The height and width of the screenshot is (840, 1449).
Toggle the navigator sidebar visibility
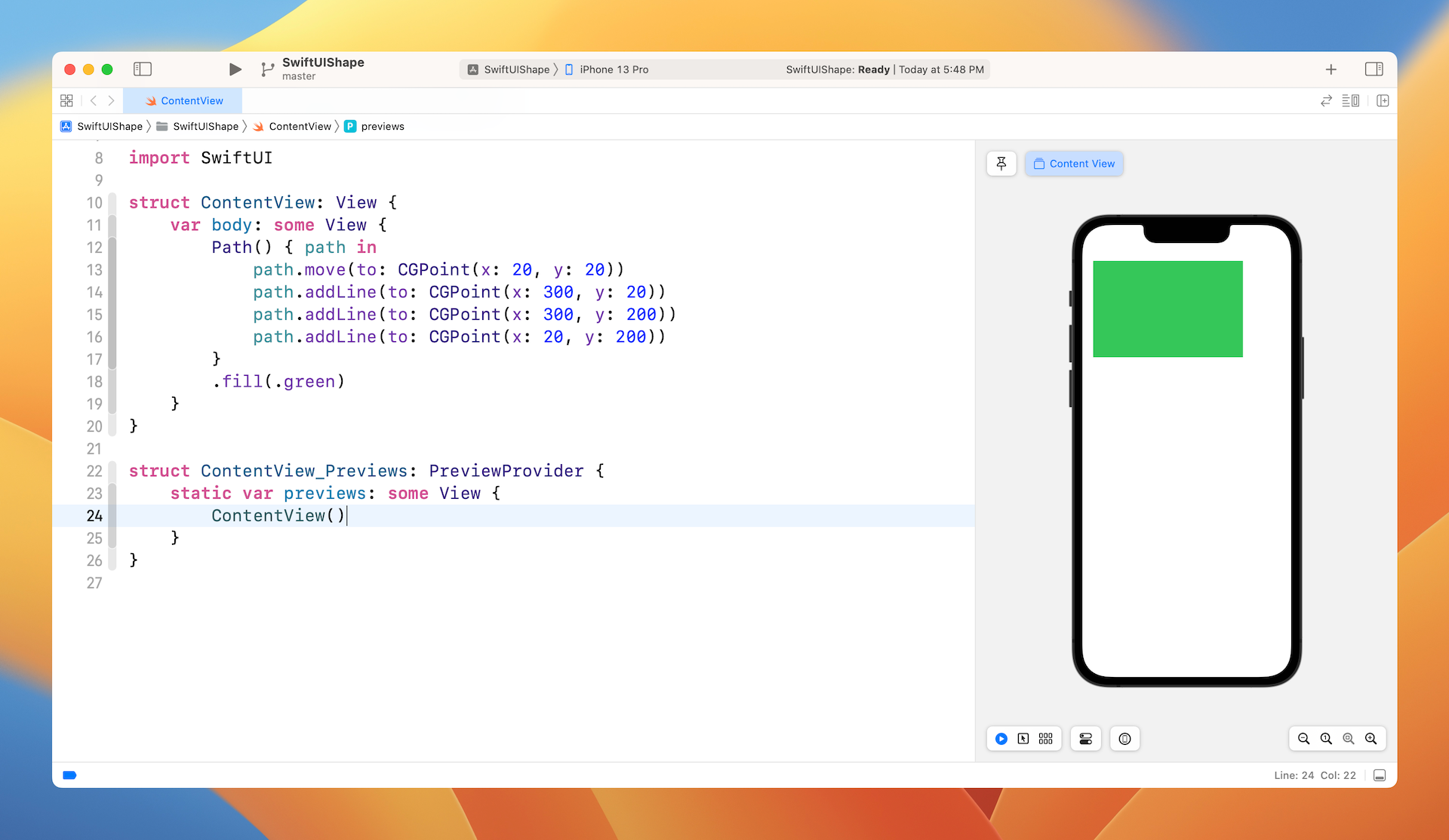(143, 69)
